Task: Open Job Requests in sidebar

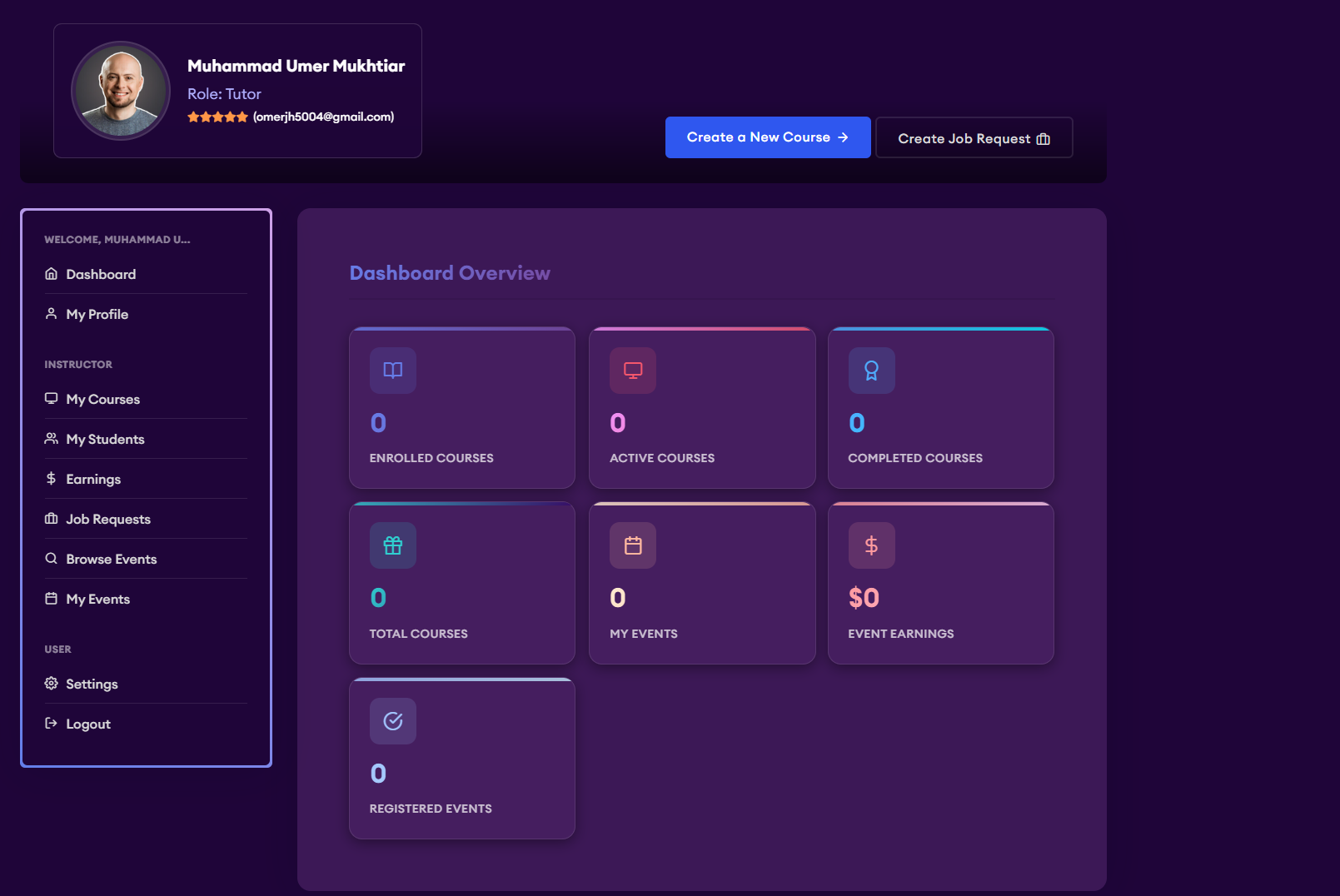Action: pos(146,519)
